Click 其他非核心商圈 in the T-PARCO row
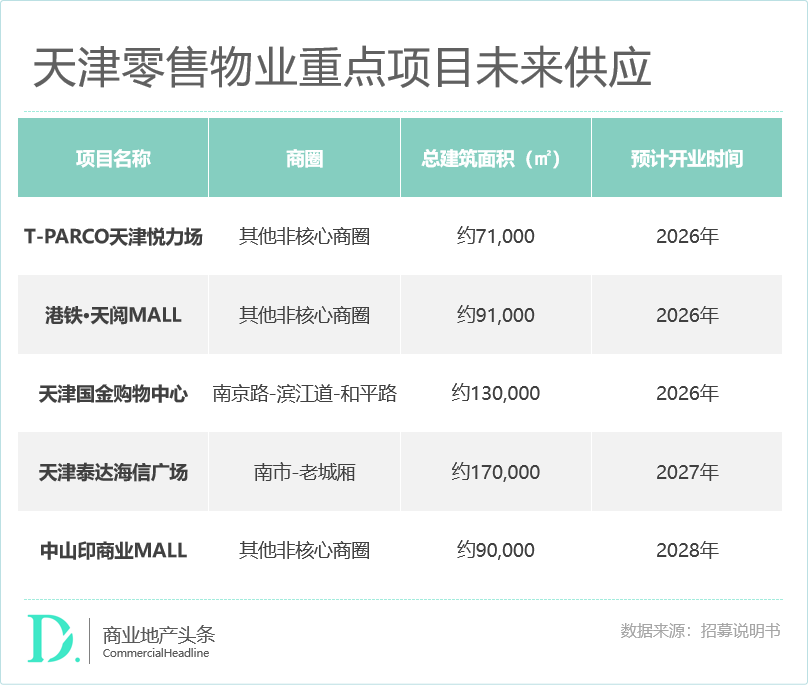The width and height of the screenshot is (808, 685). click(x=305, y=237)
